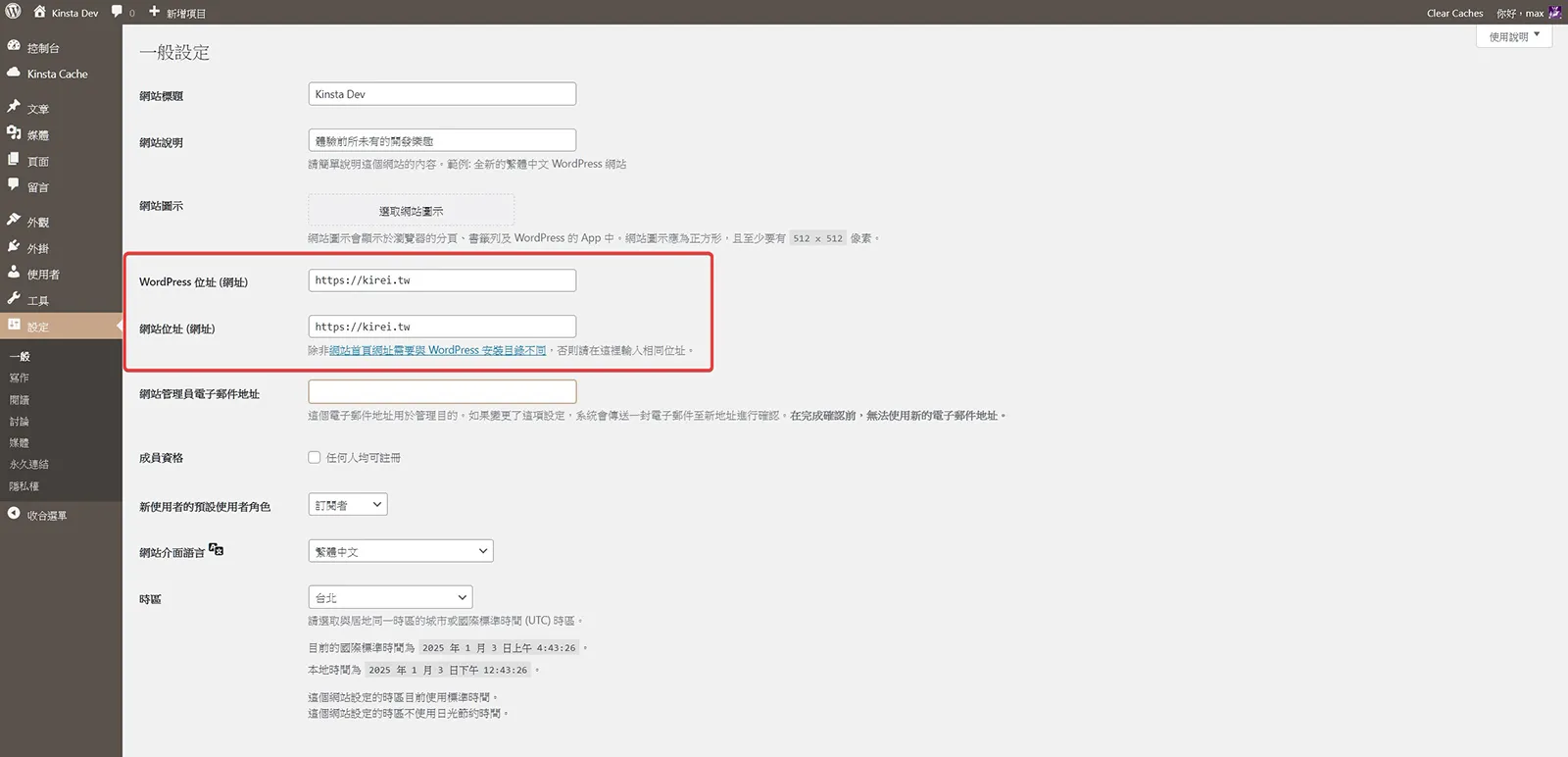The image size is (1568, 757).
Task: Open the 閱讀 settings submenu item
Action: click(x=20, y=400)
